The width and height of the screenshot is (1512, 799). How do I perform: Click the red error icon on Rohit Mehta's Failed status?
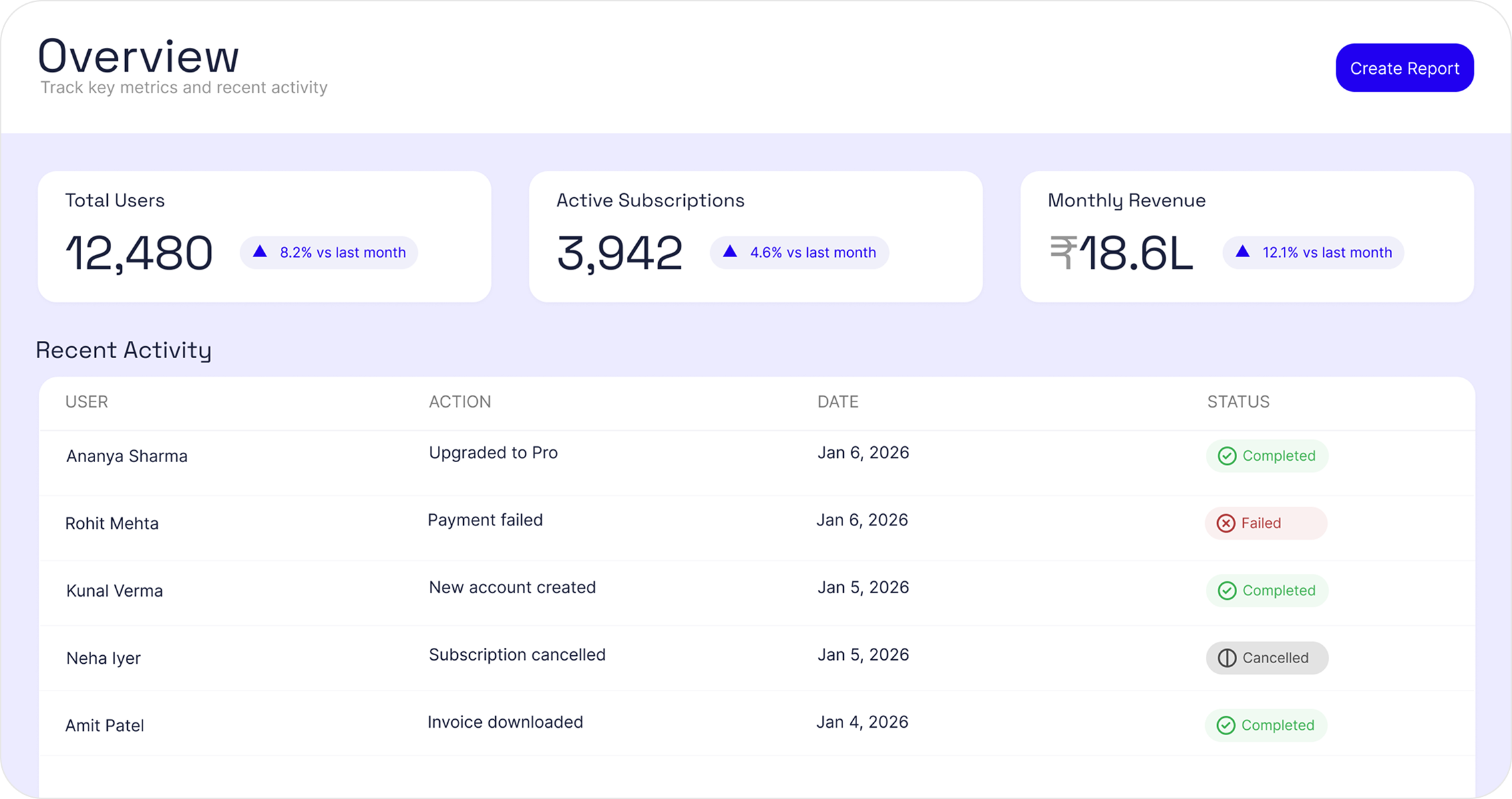[1227, 523]
